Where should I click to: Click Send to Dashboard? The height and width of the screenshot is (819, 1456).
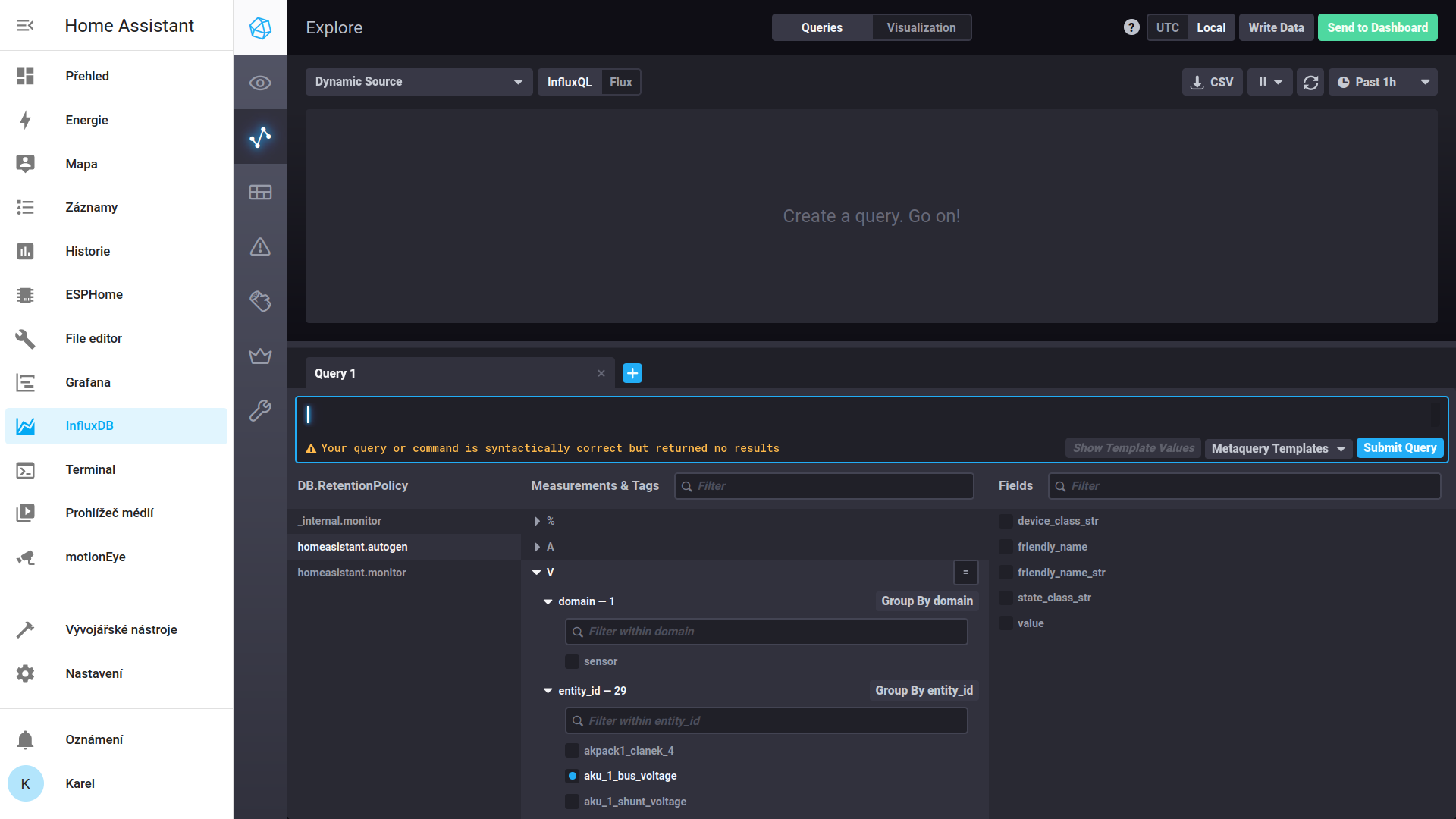1377,27
